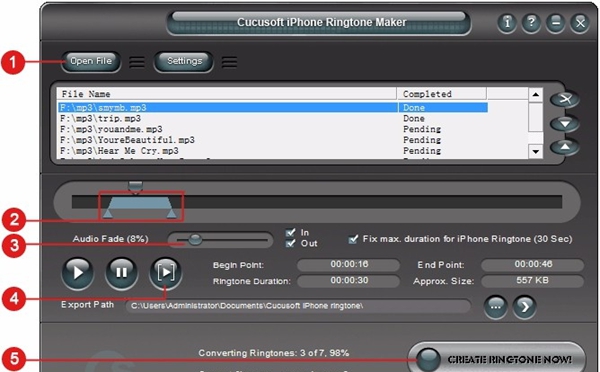Click the Open File button
Screen dimensions: 600x372
[91, 61]
